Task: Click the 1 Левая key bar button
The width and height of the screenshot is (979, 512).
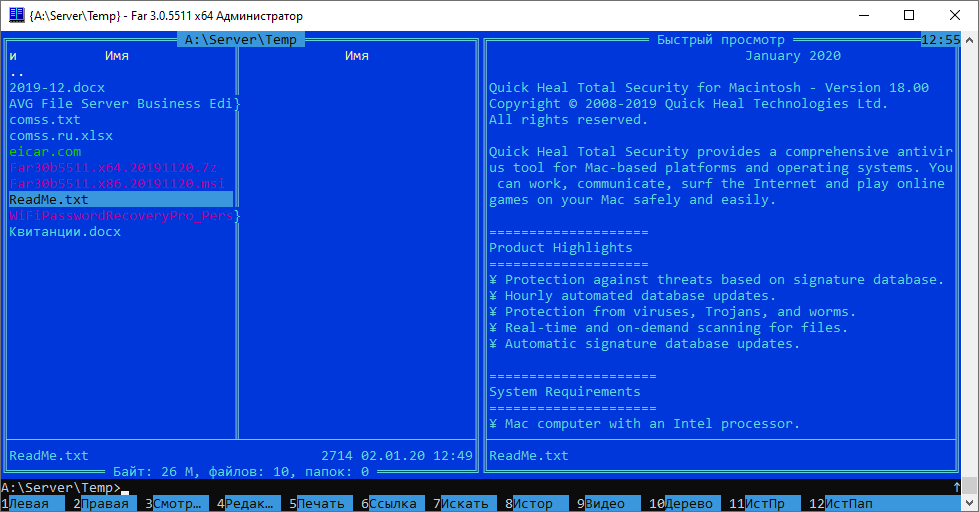Action: pyautogui.click(x=32, y=503)
